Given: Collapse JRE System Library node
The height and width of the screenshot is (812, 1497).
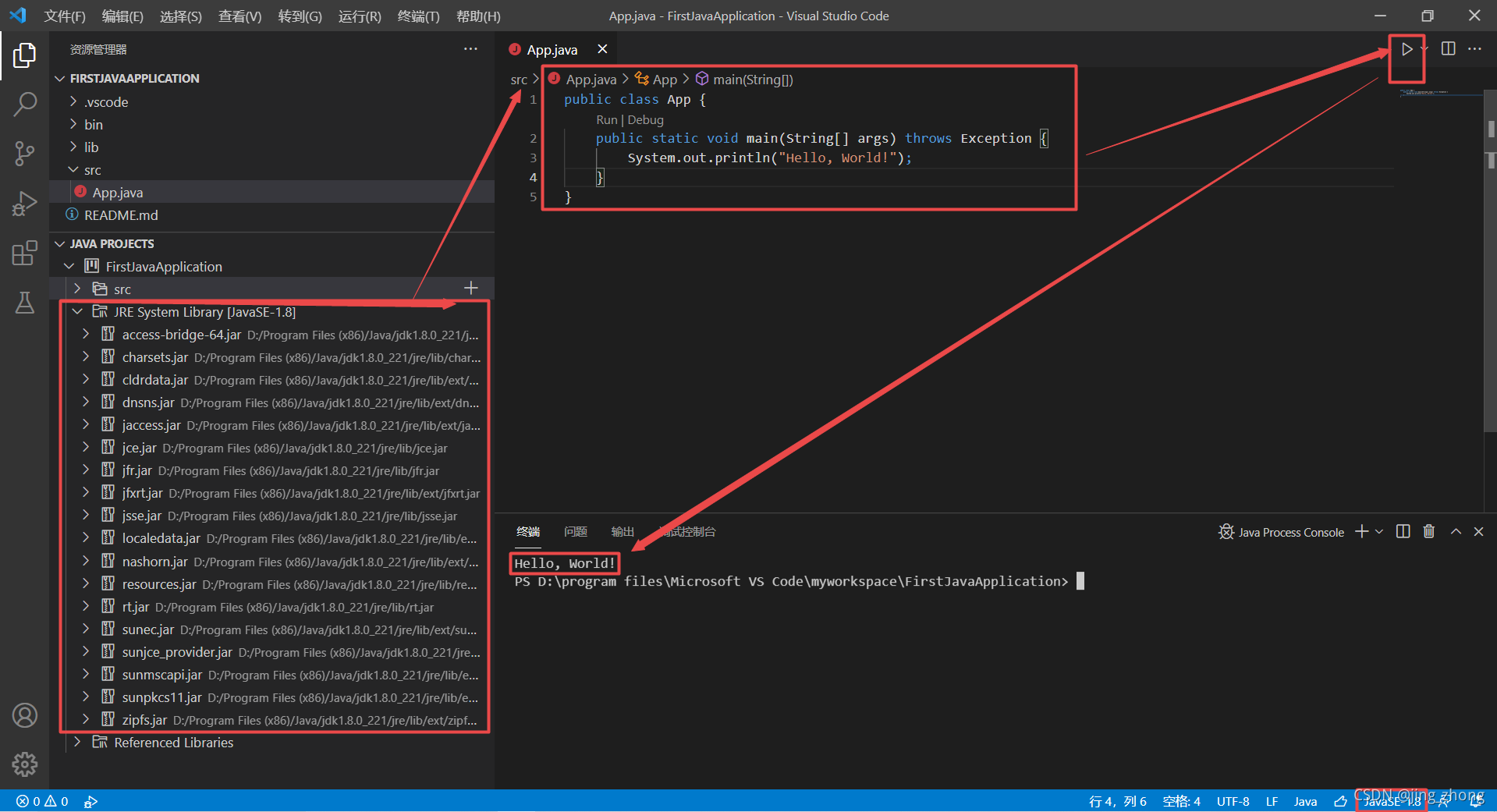Looking at the screenshot, I should (77, 311).
